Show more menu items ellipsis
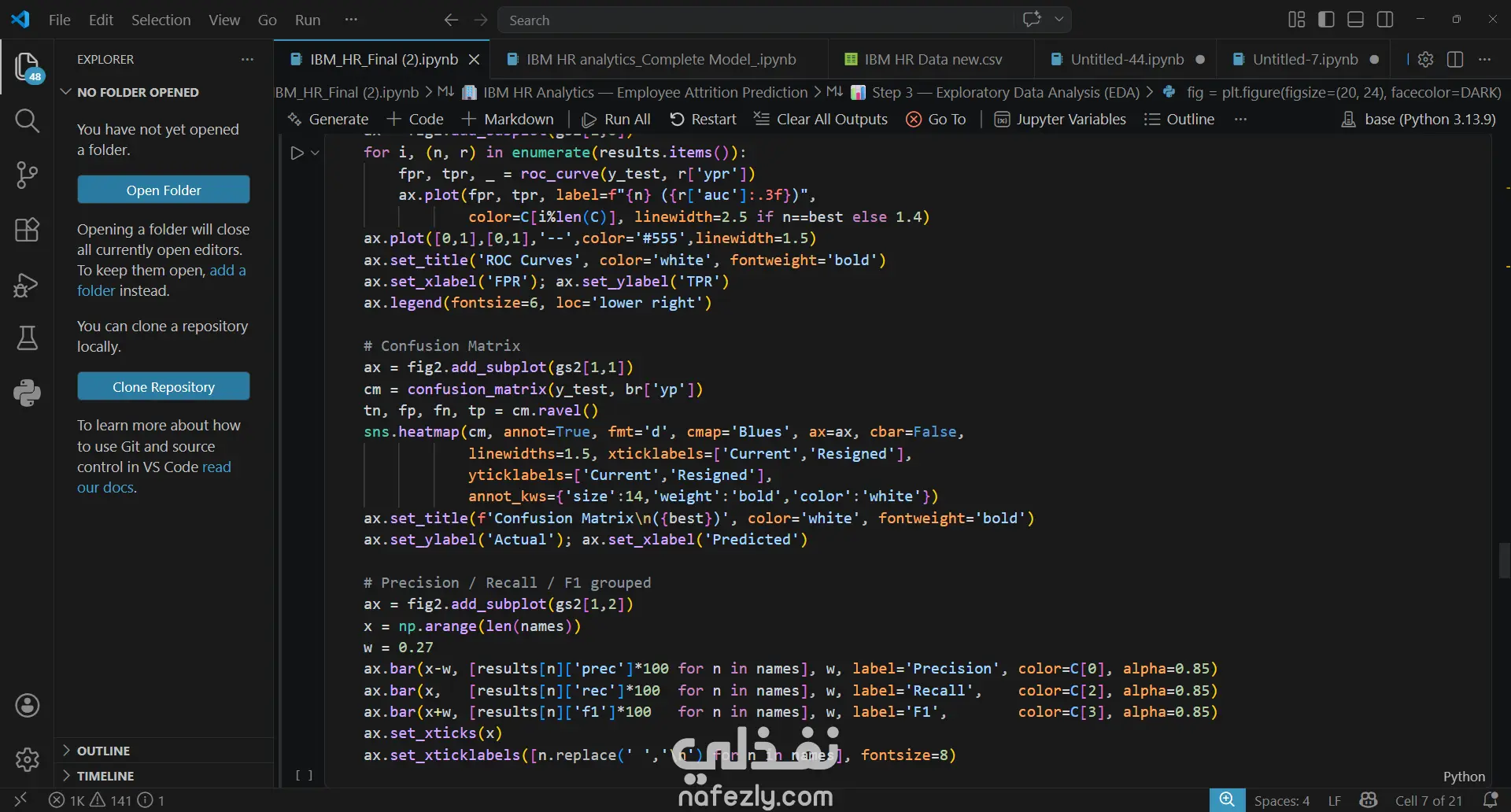Image resolution: width=1511 pixels, height=812 pixels. [351, 20]
